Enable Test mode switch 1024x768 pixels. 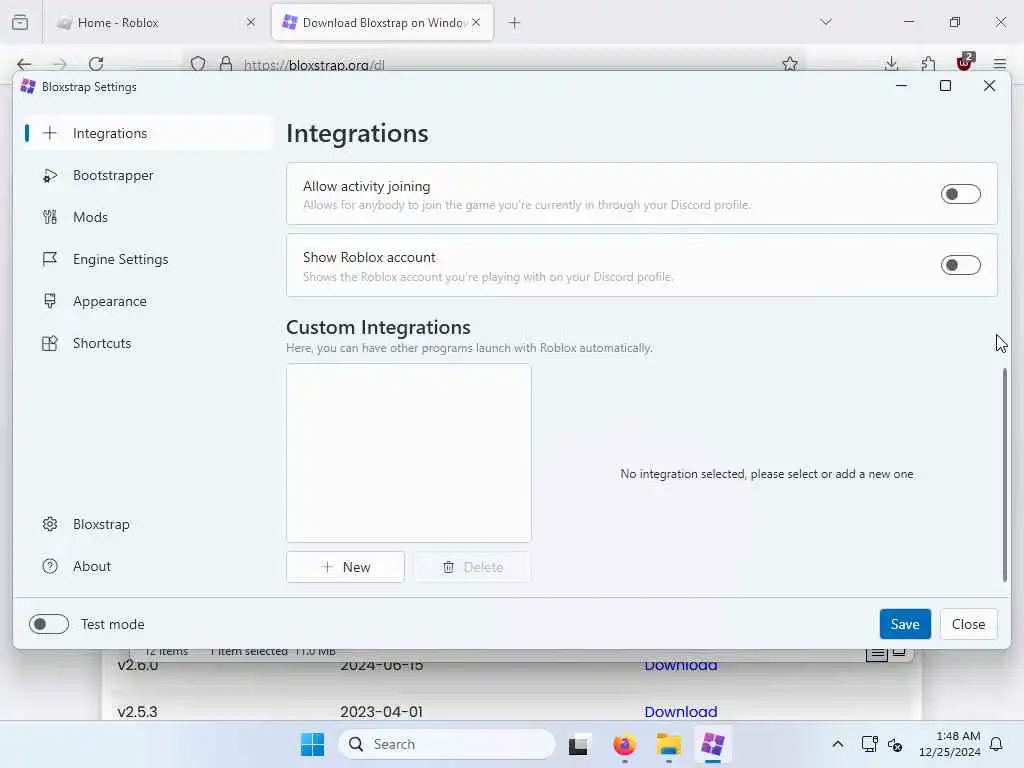(x=49, y=624)
